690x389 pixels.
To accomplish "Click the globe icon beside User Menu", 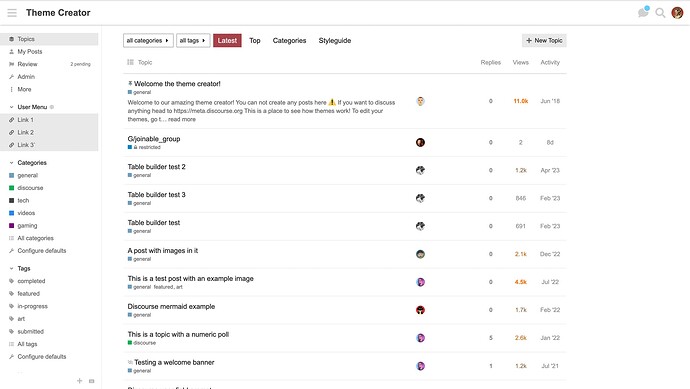I will tap(52, 107).
